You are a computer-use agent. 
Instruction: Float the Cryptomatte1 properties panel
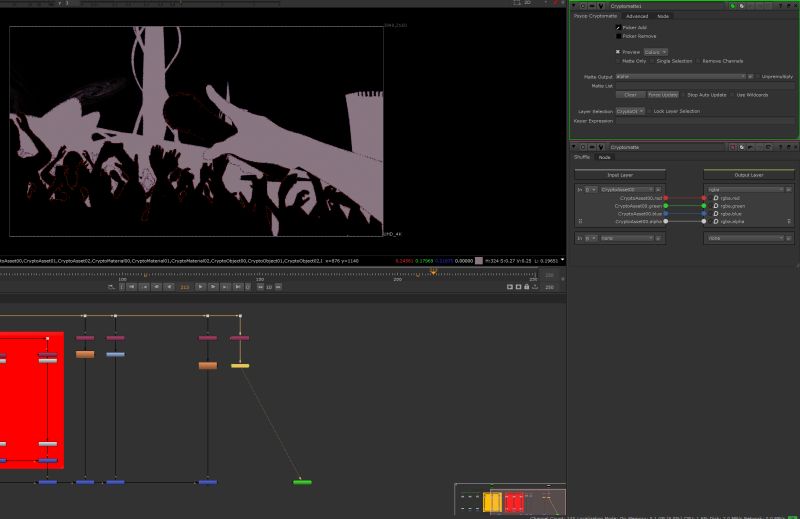click(x=788, y=6)
